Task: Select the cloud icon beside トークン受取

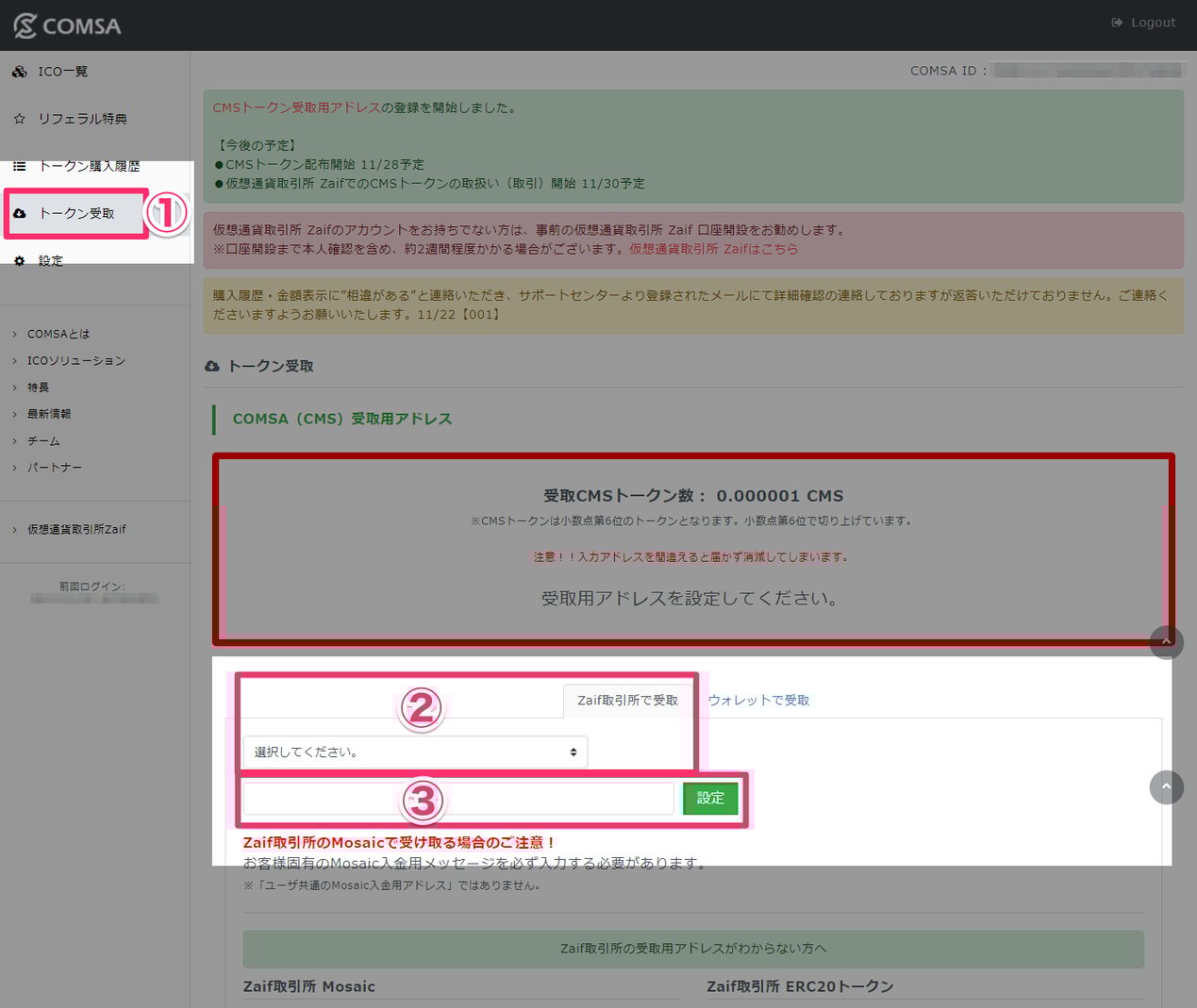Action: tap(21, 213)
